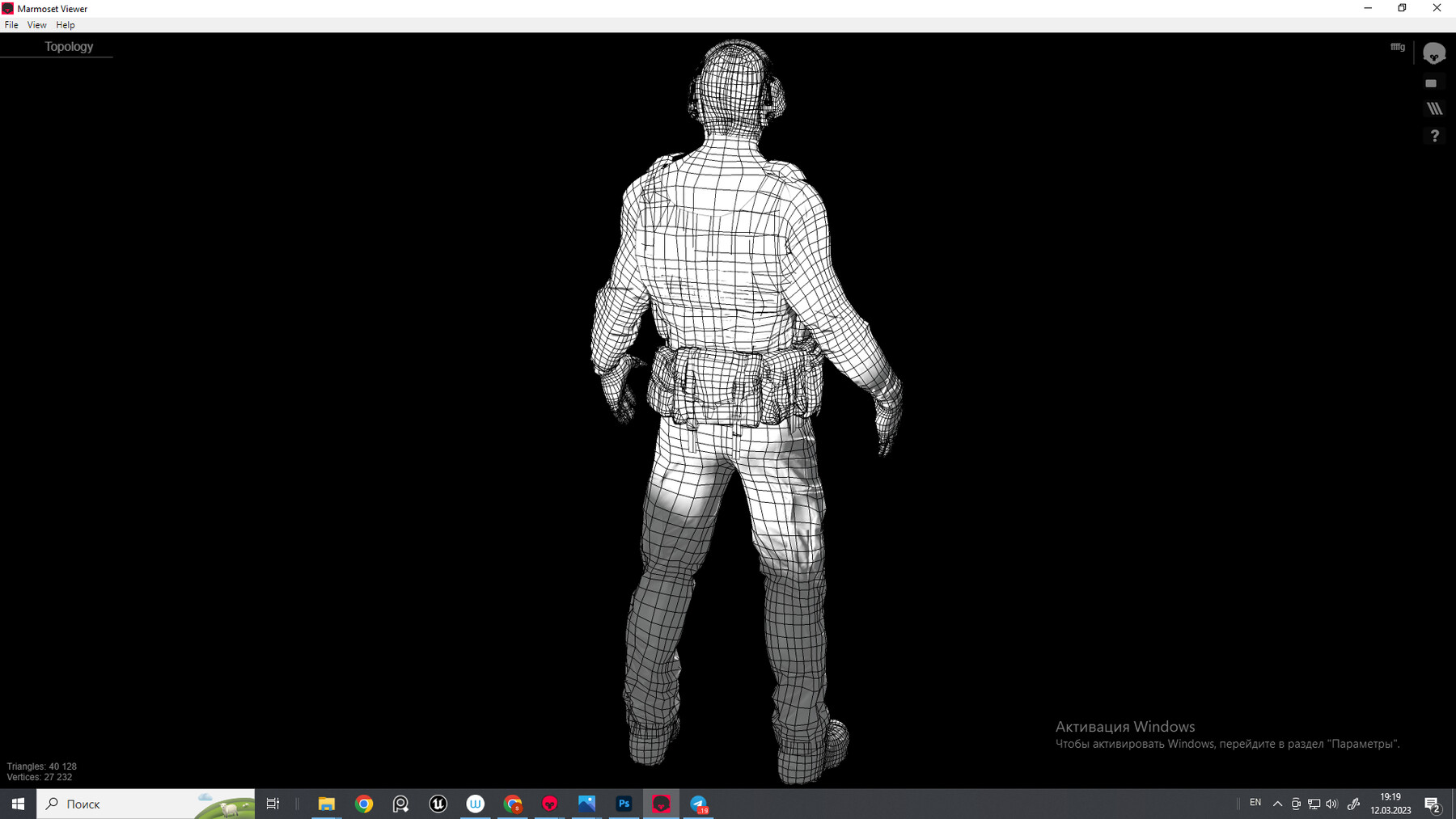Open Photoshop from the taskbar
Viewport: 1456px width, 819px height.
[624, 804]
